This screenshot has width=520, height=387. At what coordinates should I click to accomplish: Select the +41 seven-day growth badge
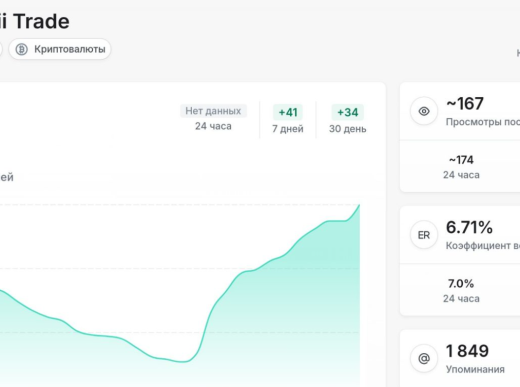288,112
